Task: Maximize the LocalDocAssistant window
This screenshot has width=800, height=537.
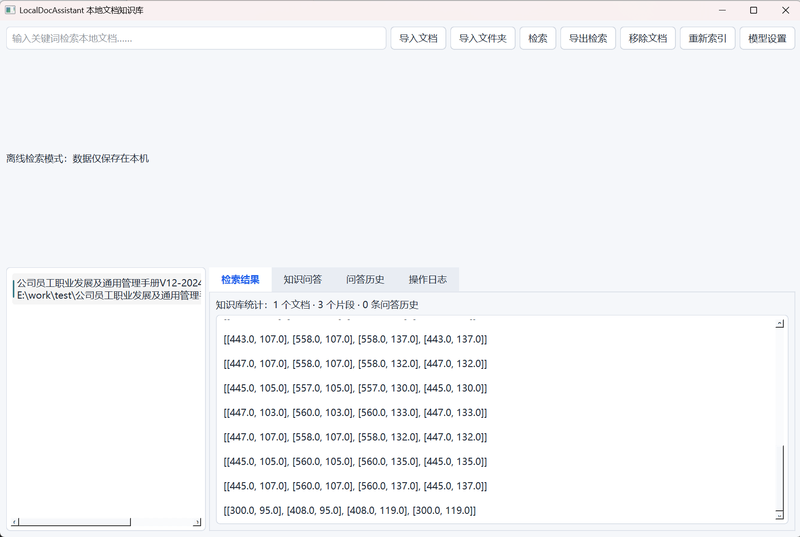Action: [x=754, y=10]
